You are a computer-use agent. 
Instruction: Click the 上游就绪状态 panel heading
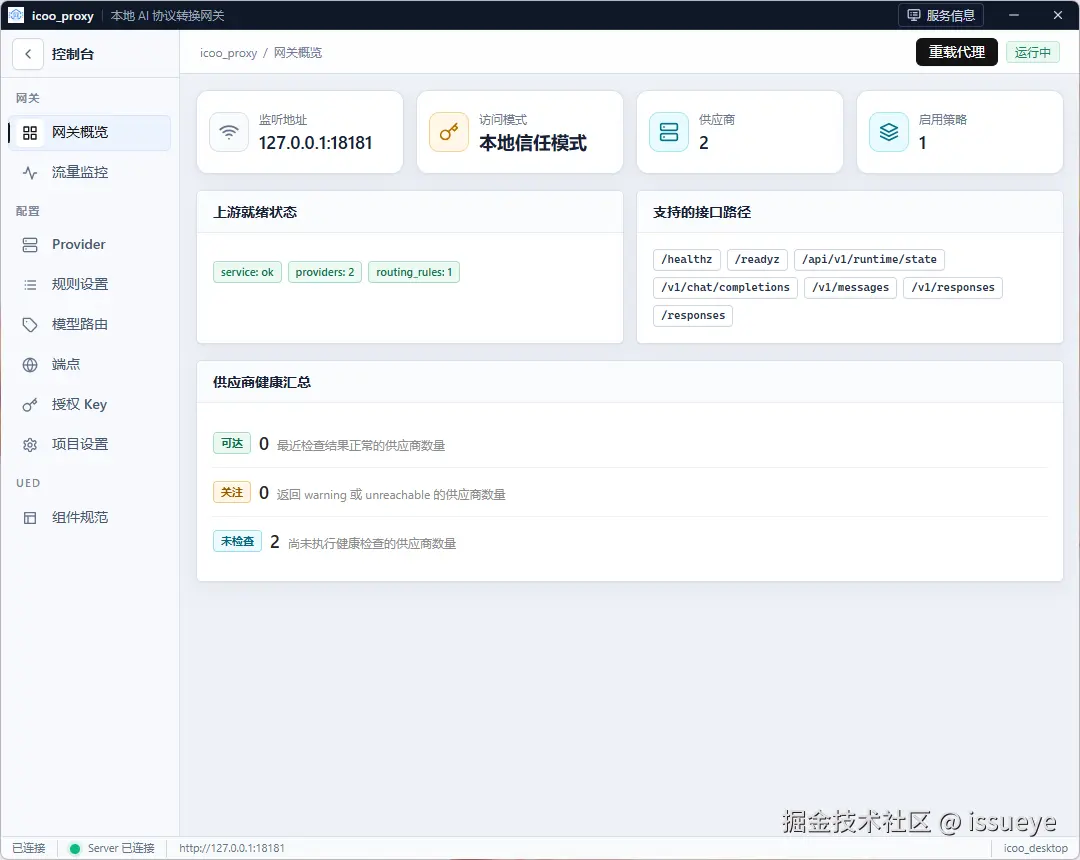[x=255, y=212]
